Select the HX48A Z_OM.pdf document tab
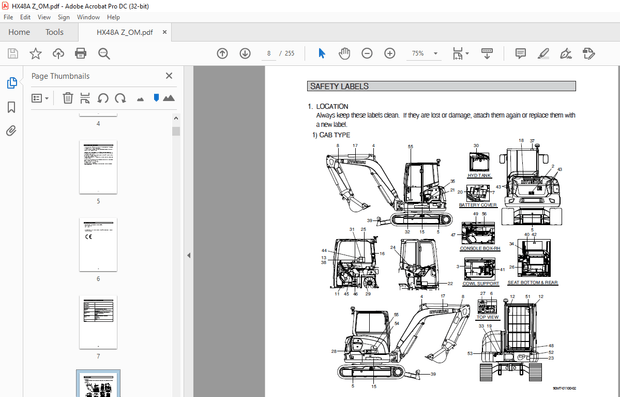This screenshot has height=397, width=620. [125, 32]
